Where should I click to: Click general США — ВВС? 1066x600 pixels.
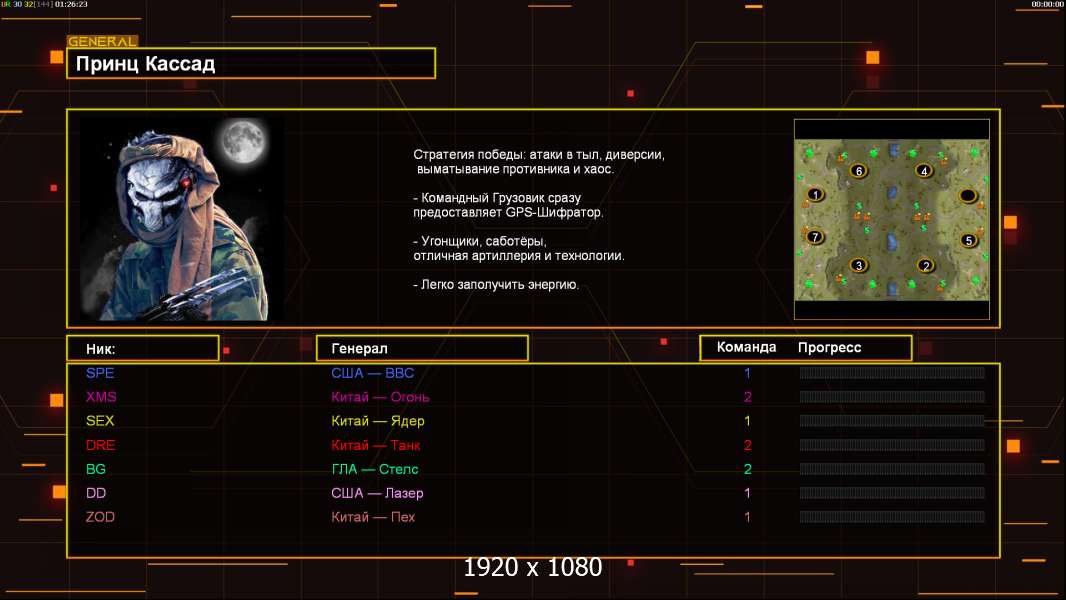373,373
